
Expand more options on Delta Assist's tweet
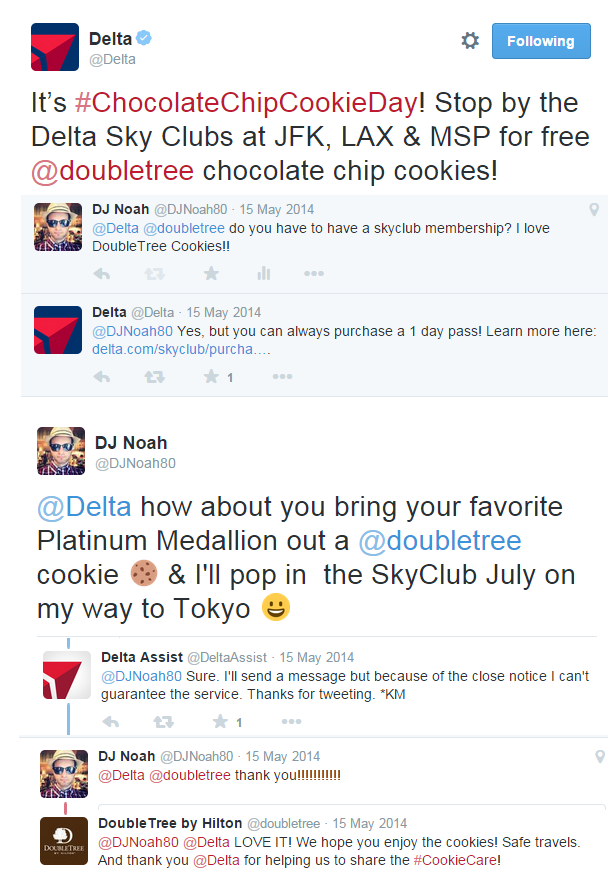click(x=292, y=721)
